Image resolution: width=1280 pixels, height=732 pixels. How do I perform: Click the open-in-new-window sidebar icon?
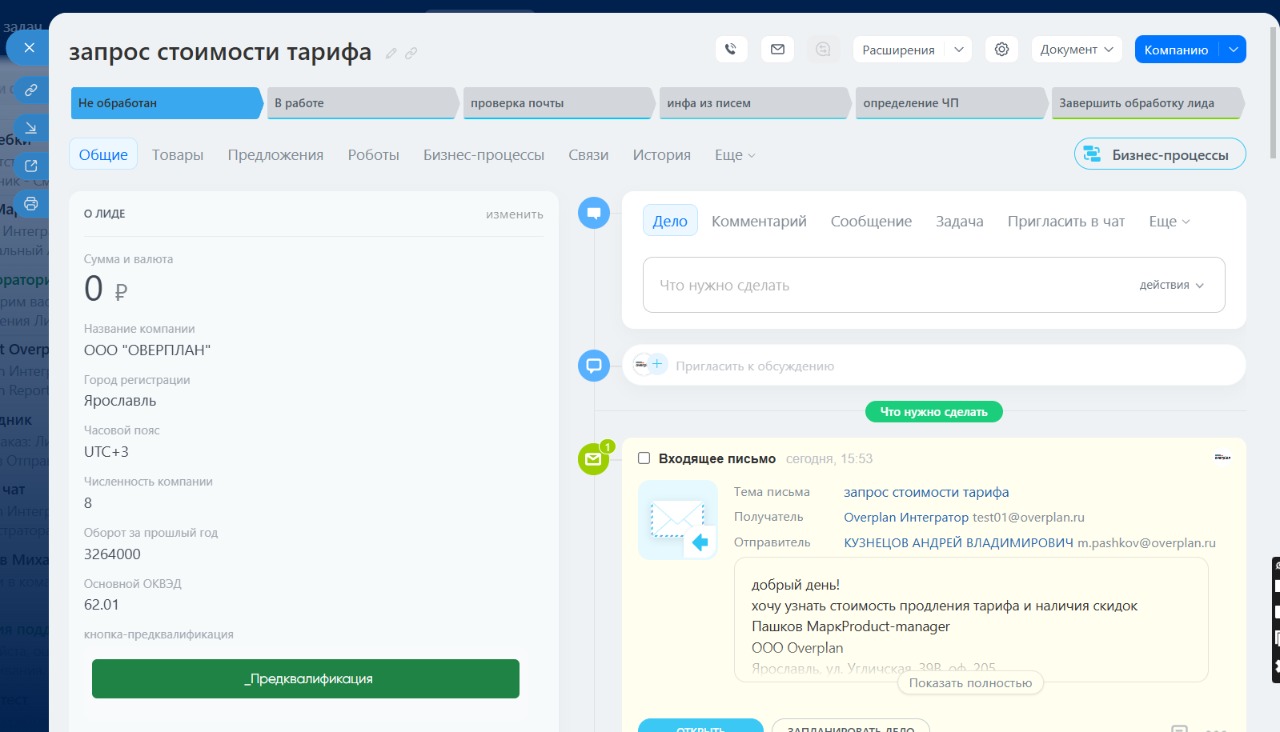pyautogui.click(x=31, y=166)
